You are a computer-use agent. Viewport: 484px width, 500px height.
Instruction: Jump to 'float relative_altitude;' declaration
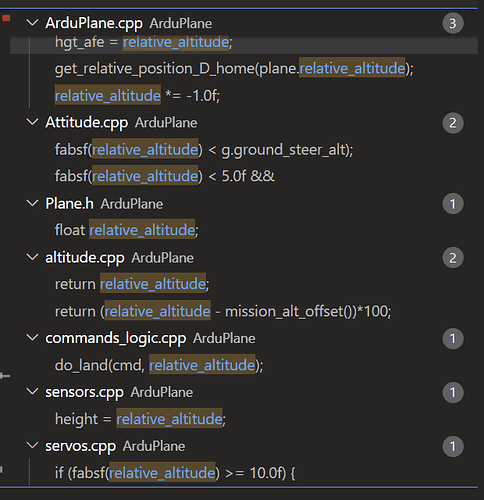(127, 230)
